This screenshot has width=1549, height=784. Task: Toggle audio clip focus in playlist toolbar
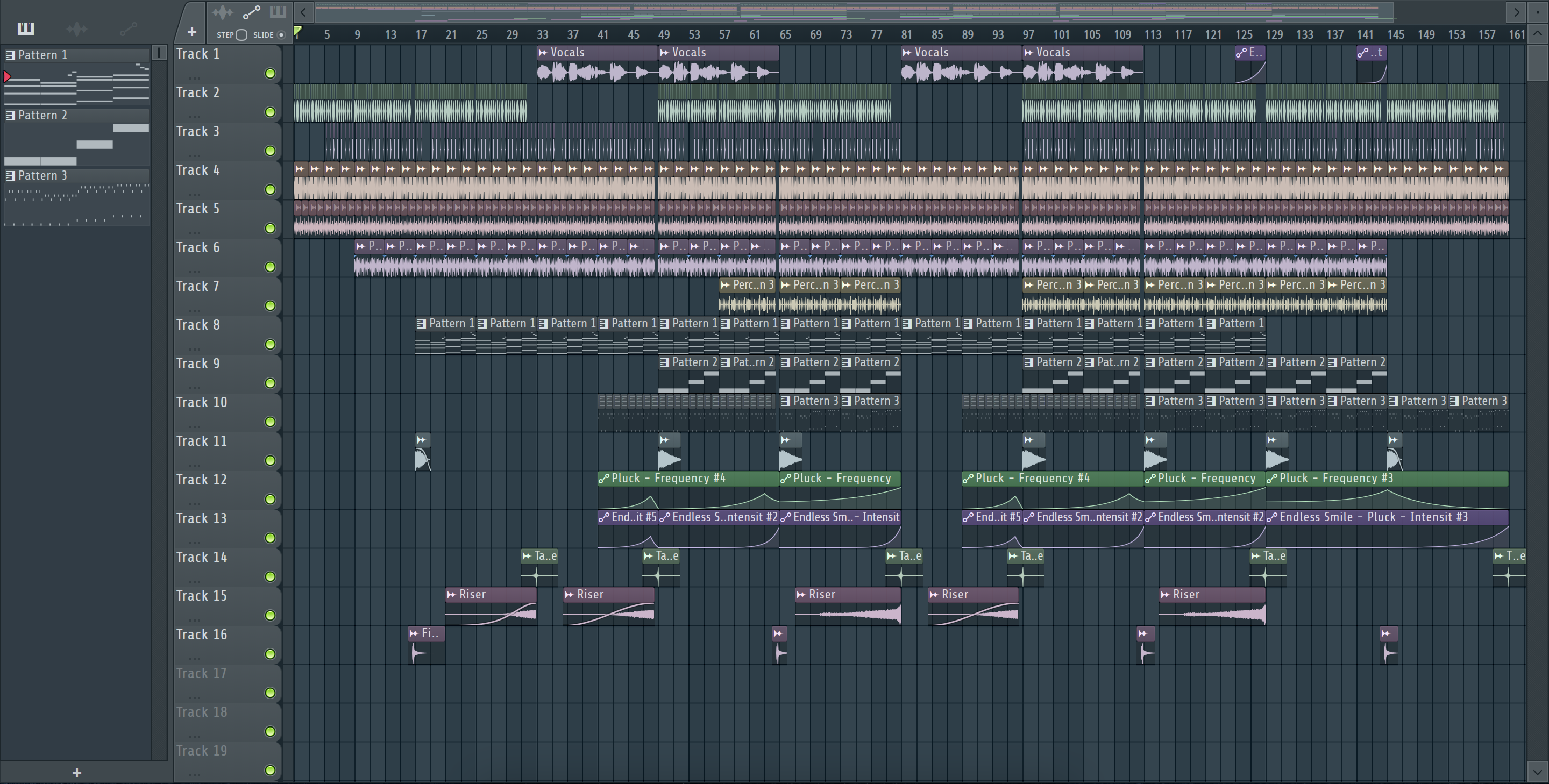point(222,11)
